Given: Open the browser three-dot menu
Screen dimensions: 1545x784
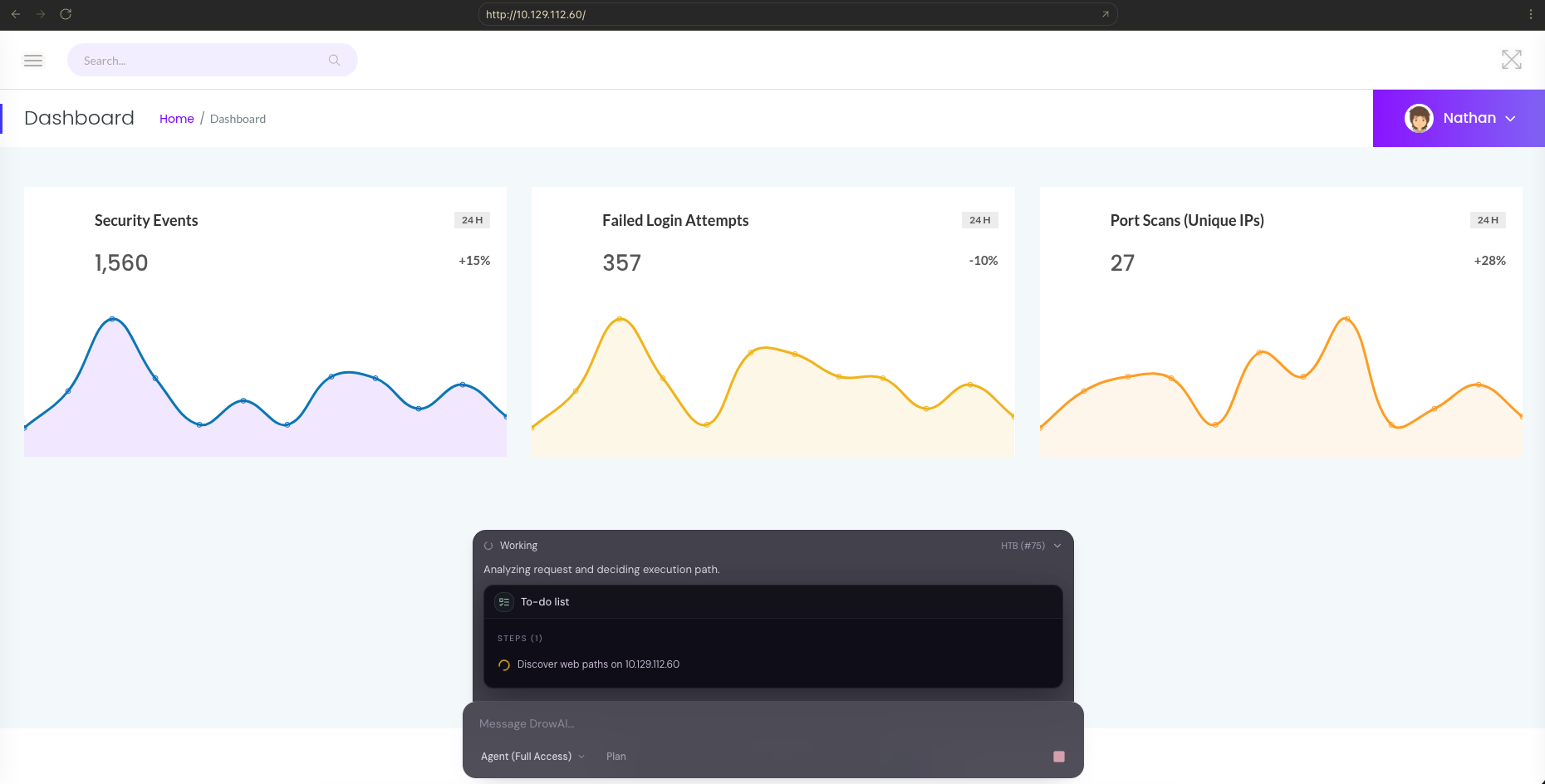Looking at the screenshot, I should [x=1531, y=14].
